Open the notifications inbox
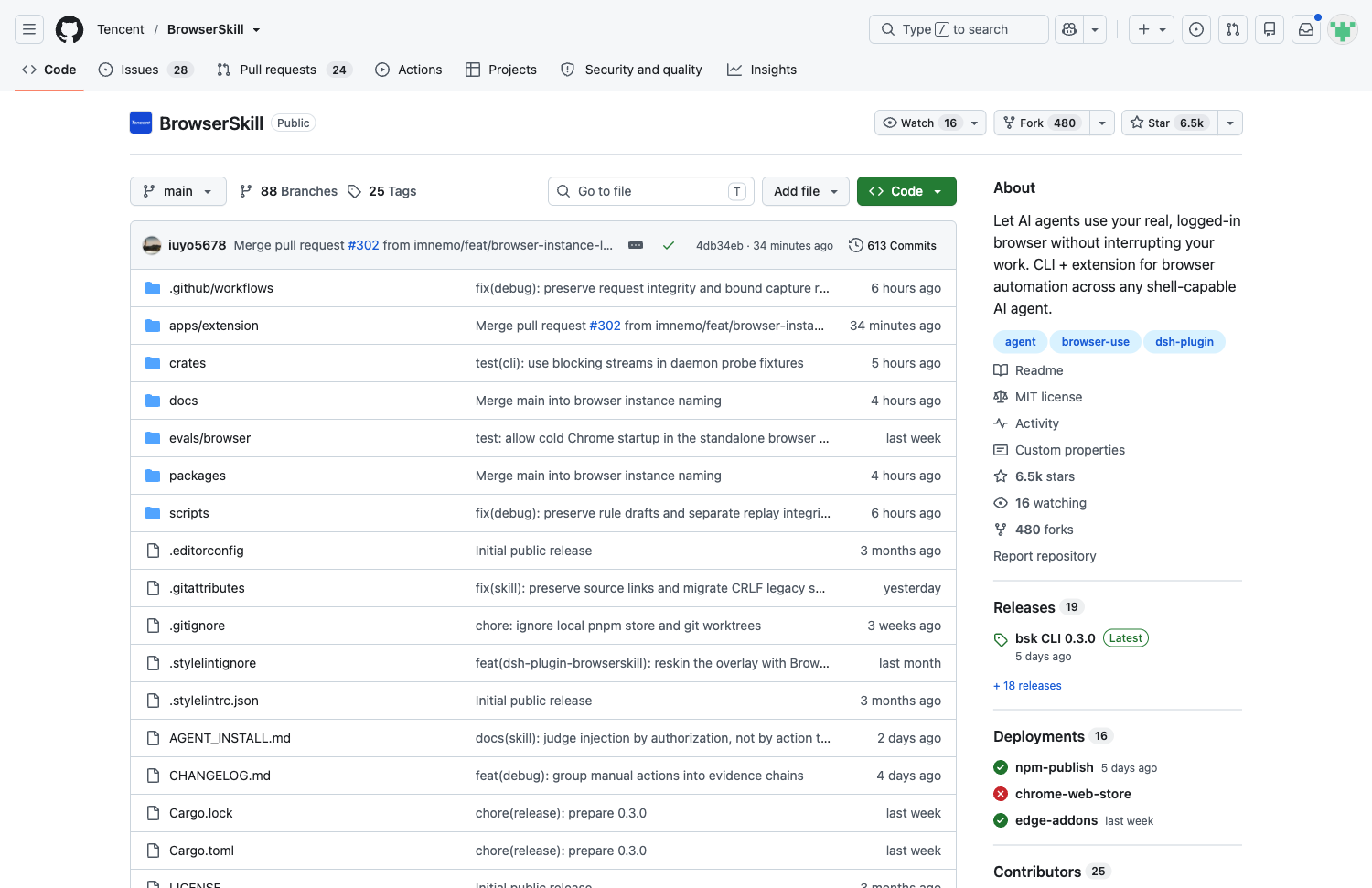 [1306, 29]
